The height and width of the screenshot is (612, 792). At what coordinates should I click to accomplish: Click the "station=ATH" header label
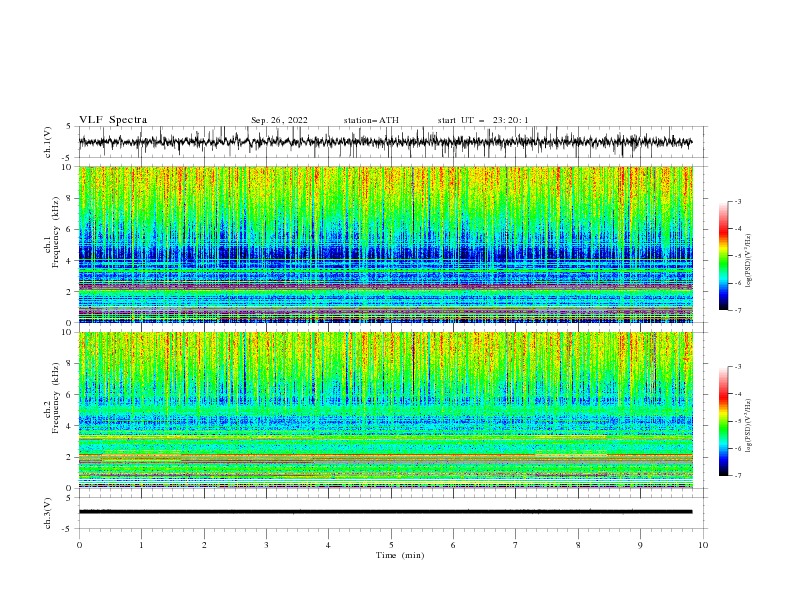click(x=371, y=120)
